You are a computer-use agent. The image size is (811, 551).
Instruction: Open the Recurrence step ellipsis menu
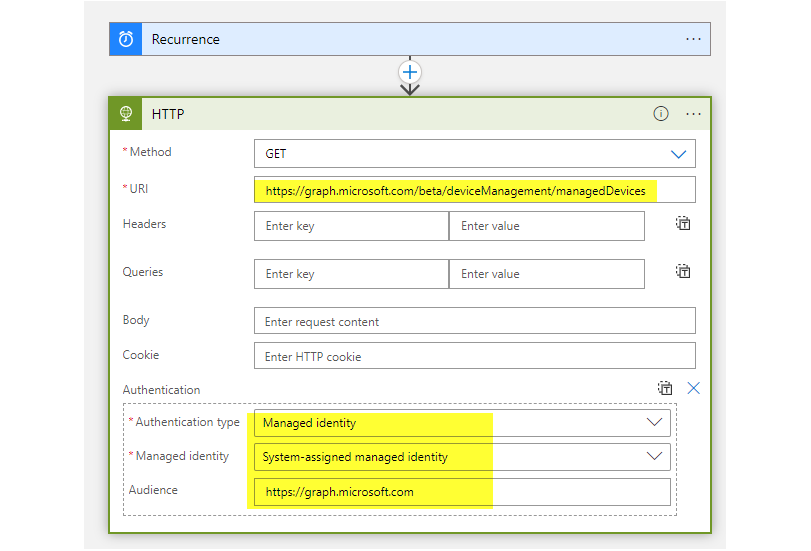(x=693, y=39)
